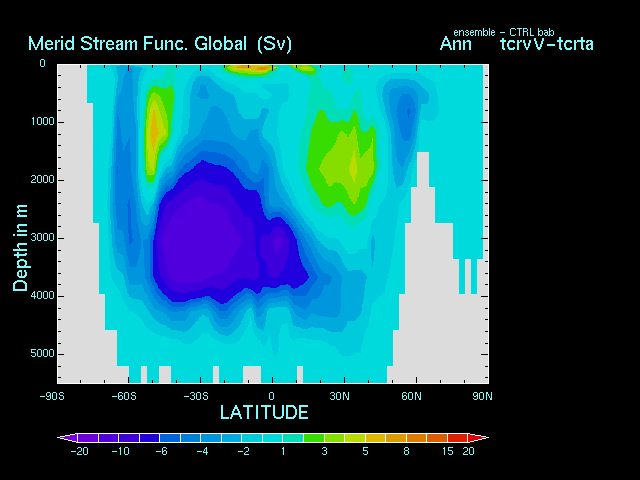
Task: Click the colorbar label '-20'
Action: pyautogui.click(x=79, y=451)
